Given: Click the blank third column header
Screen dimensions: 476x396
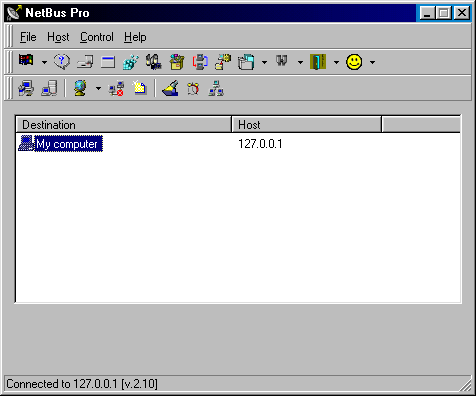Looking at the screenshot, I should click(x=421, y=125).
